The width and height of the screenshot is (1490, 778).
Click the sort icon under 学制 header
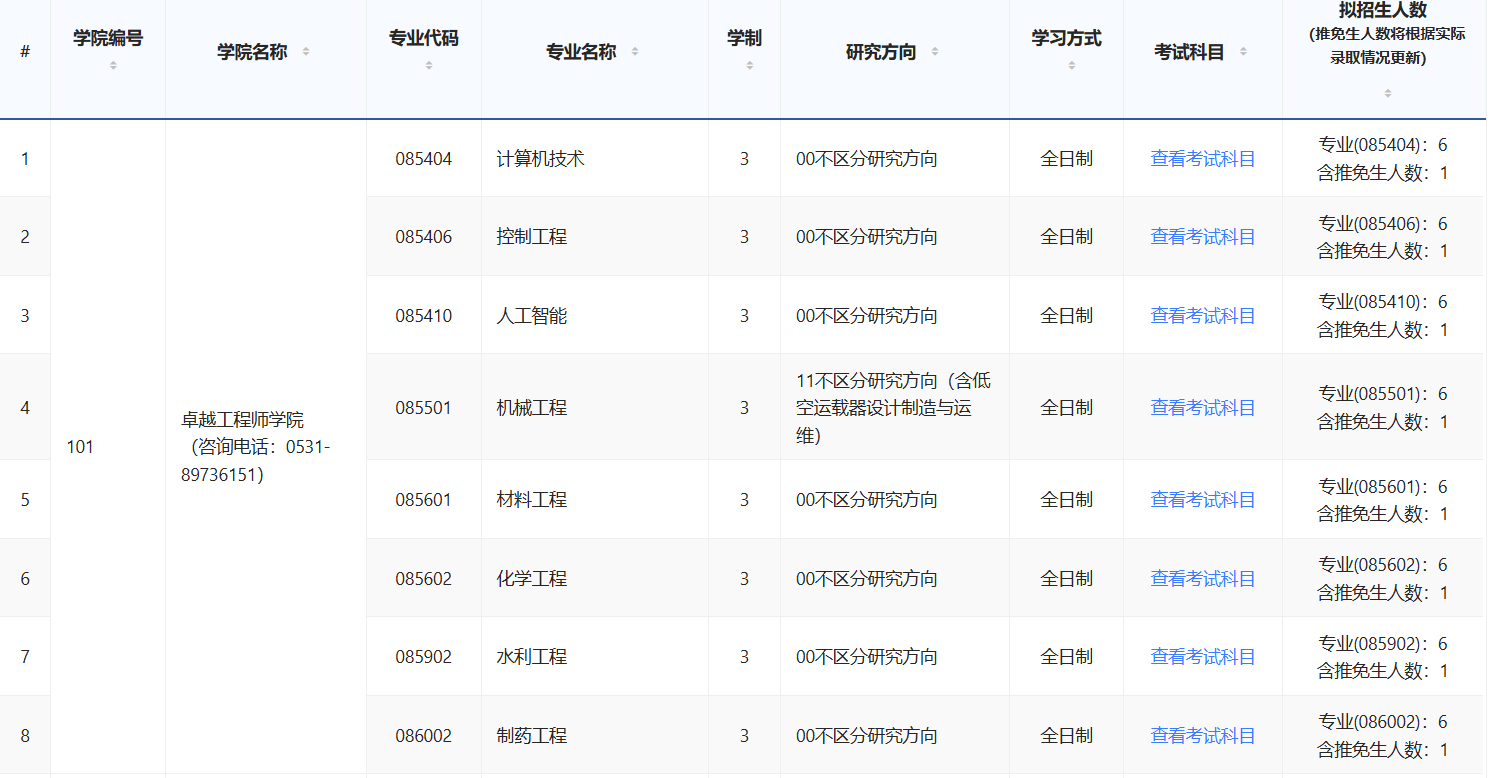point(749,66)
